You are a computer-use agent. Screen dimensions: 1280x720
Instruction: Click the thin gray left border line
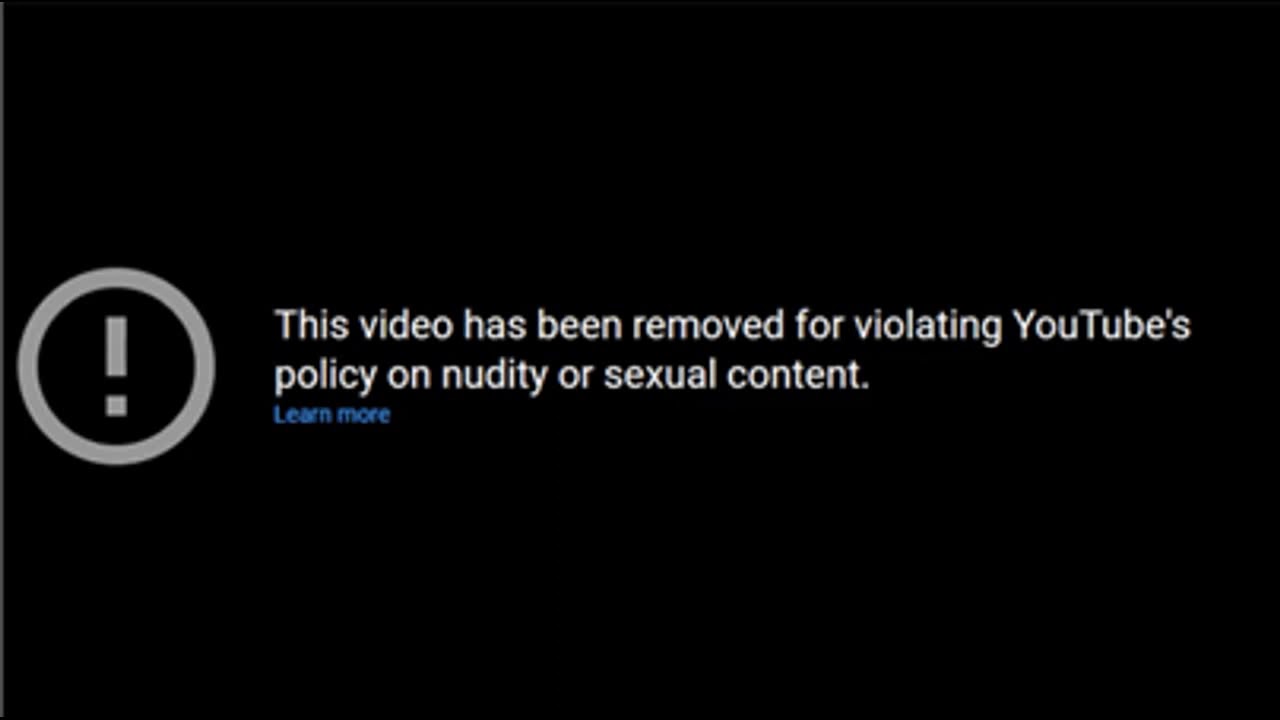(2, 360)
